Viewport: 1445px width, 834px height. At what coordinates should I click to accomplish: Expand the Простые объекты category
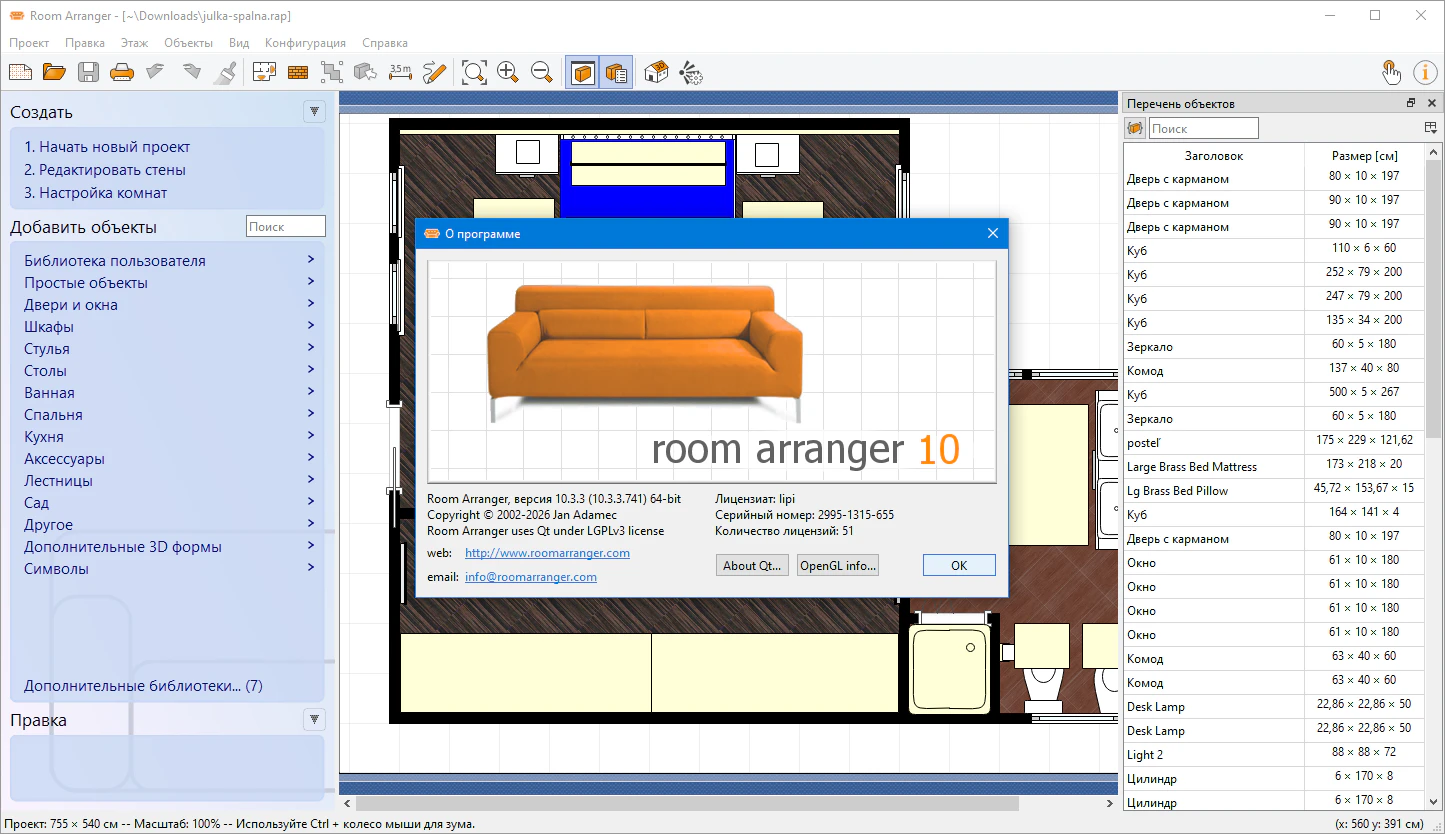169,283
